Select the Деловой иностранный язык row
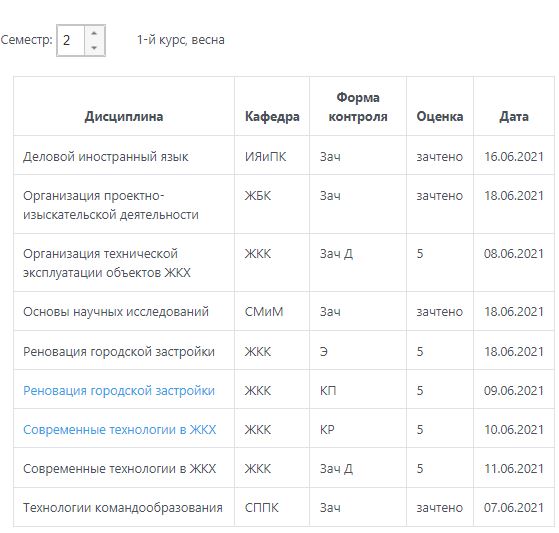 click(284, 155)
